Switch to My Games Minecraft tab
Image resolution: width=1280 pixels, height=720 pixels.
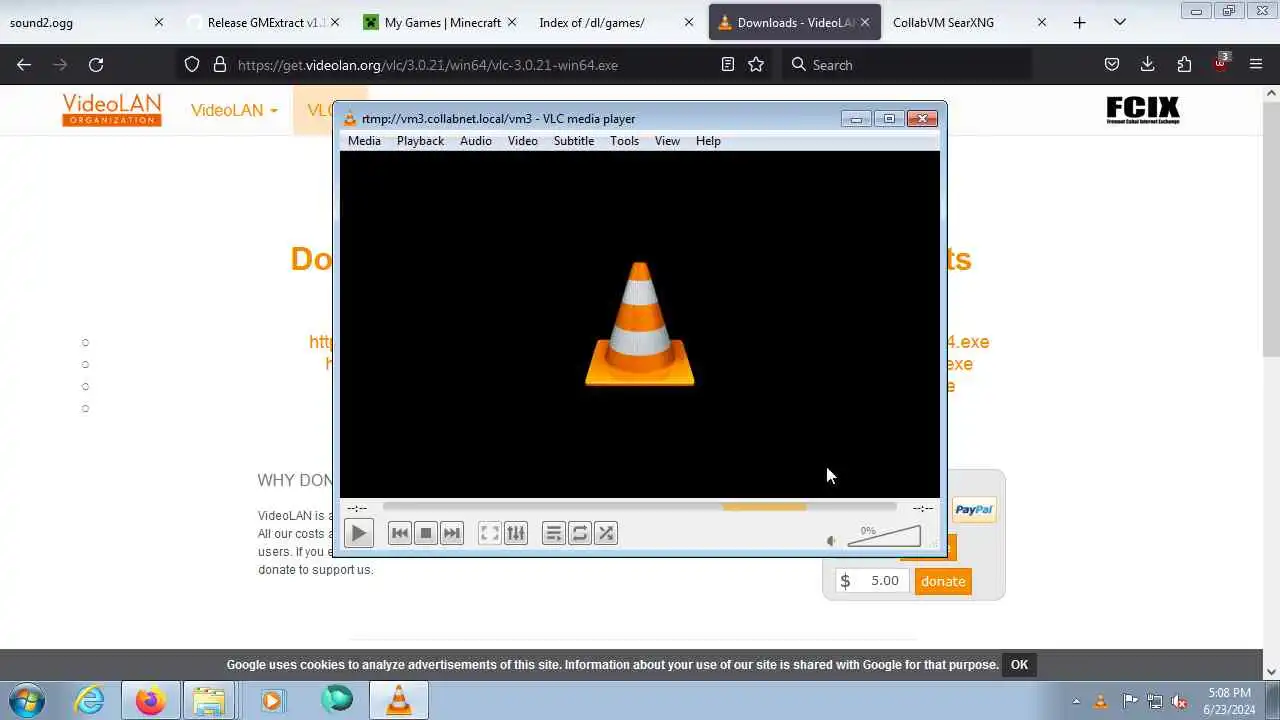point(438,22)
